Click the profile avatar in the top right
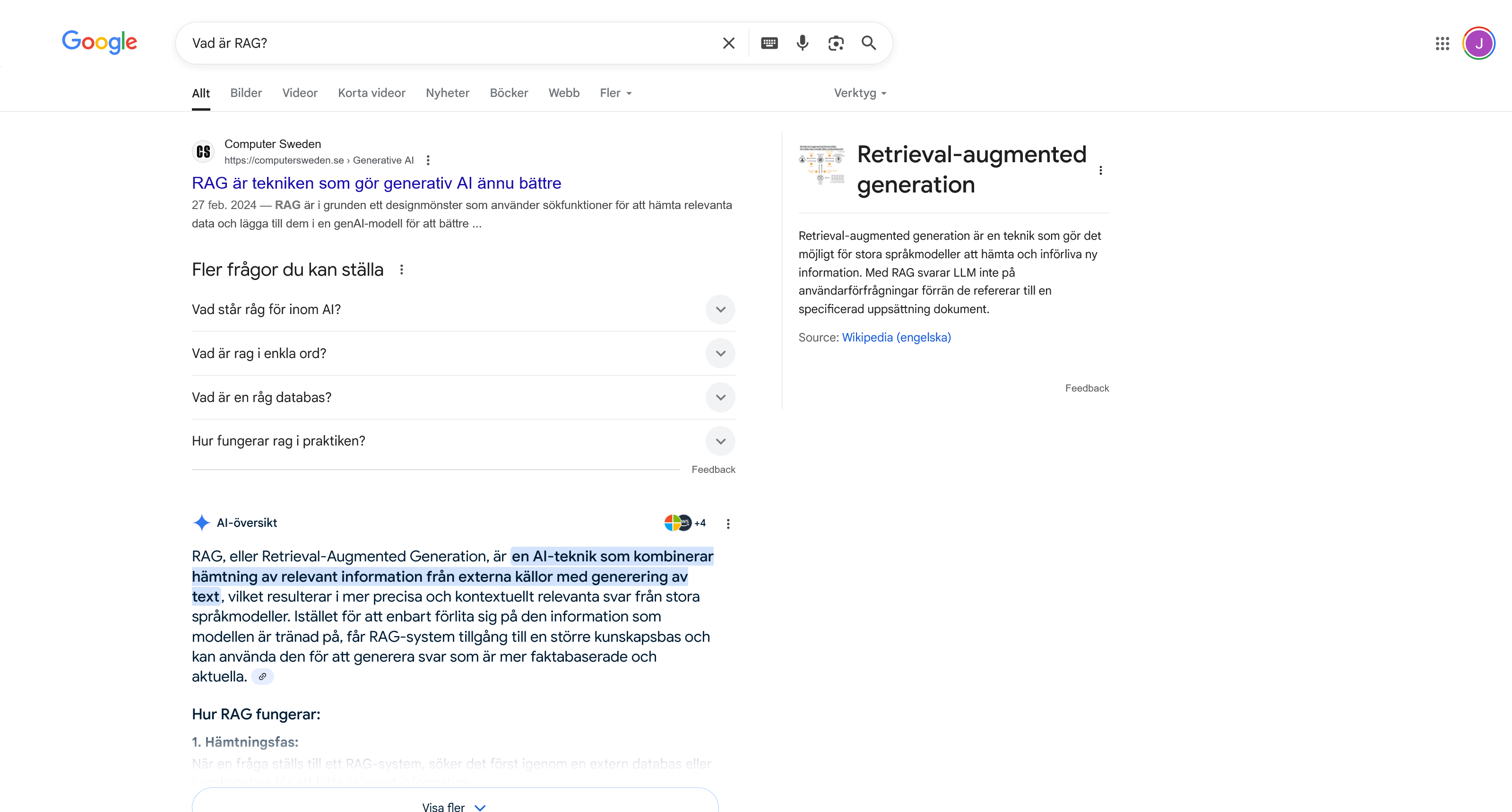 (x=1480, y=43)
